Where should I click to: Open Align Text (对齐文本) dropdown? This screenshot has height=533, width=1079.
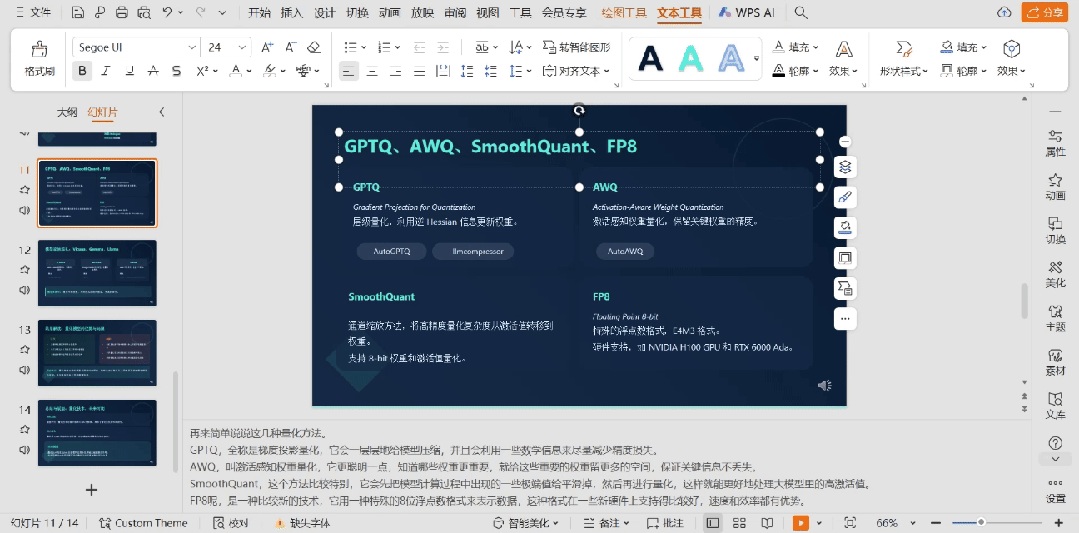[x=576, y=71]
